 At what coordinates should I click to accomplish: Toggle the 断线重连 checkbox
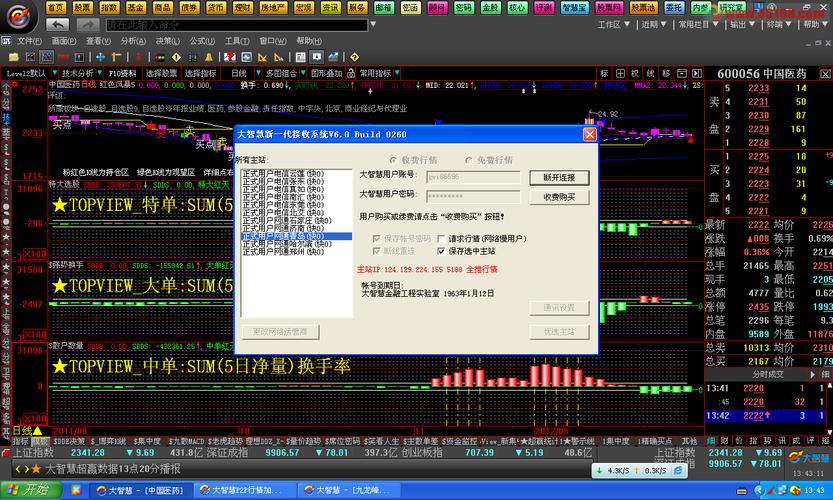click(x=377, y=251)
